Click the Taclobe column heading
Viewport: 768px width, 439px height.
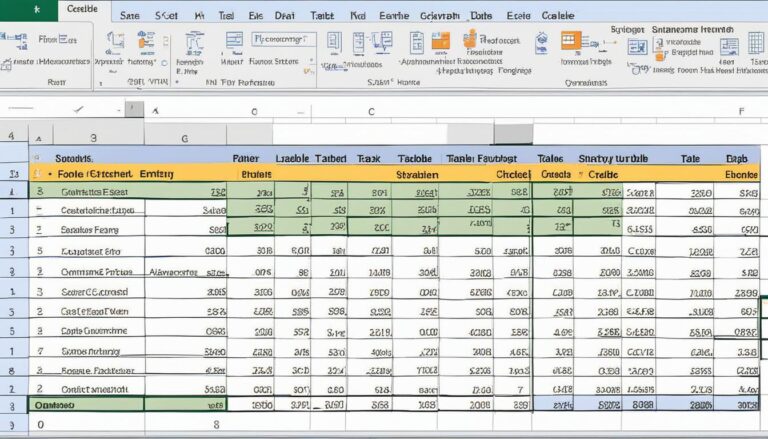pyautogui.click(x=414, y=159)
